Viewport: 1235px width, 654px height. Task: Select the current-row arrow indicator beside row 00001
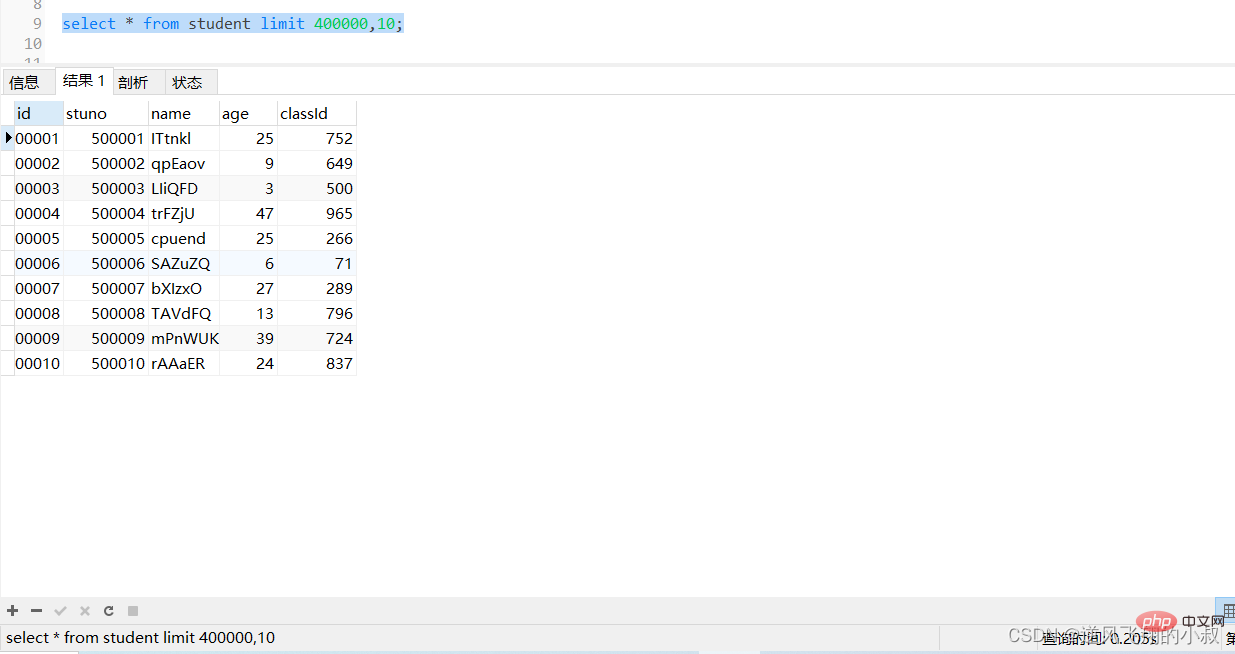(x=8, y=138)
